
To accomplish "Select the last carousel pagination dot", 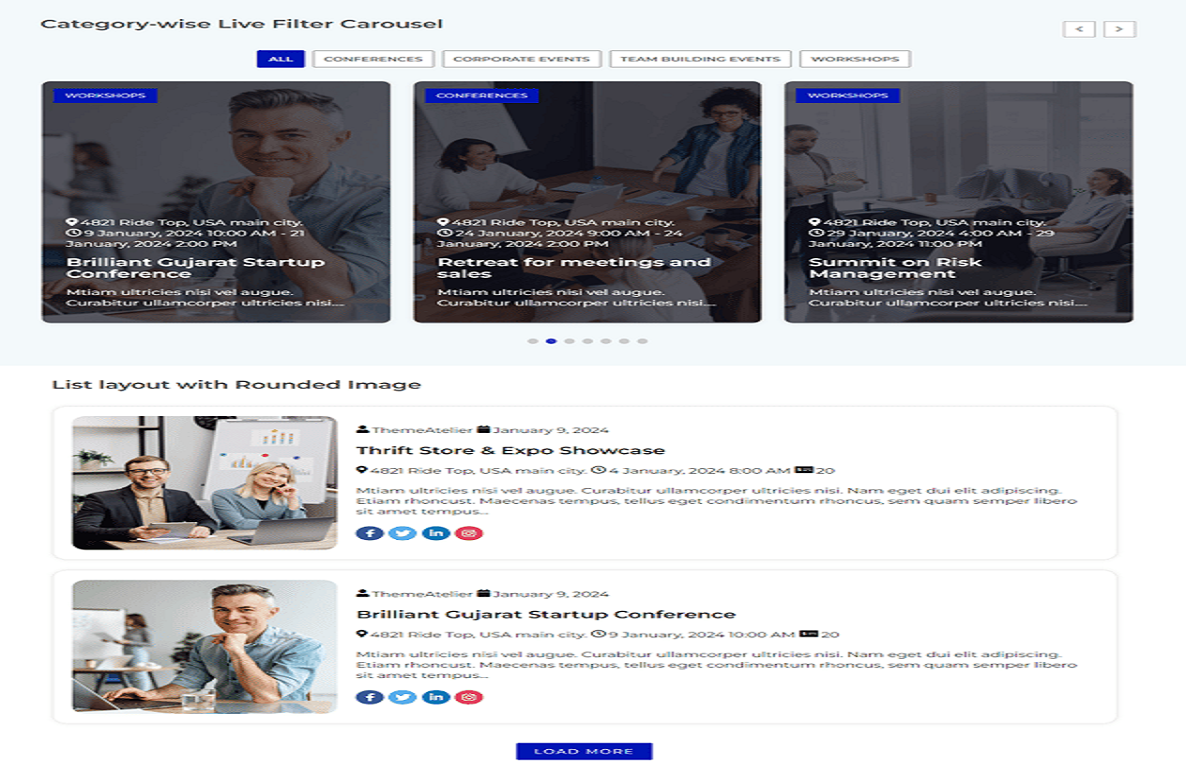I will [x=642, y=341].
